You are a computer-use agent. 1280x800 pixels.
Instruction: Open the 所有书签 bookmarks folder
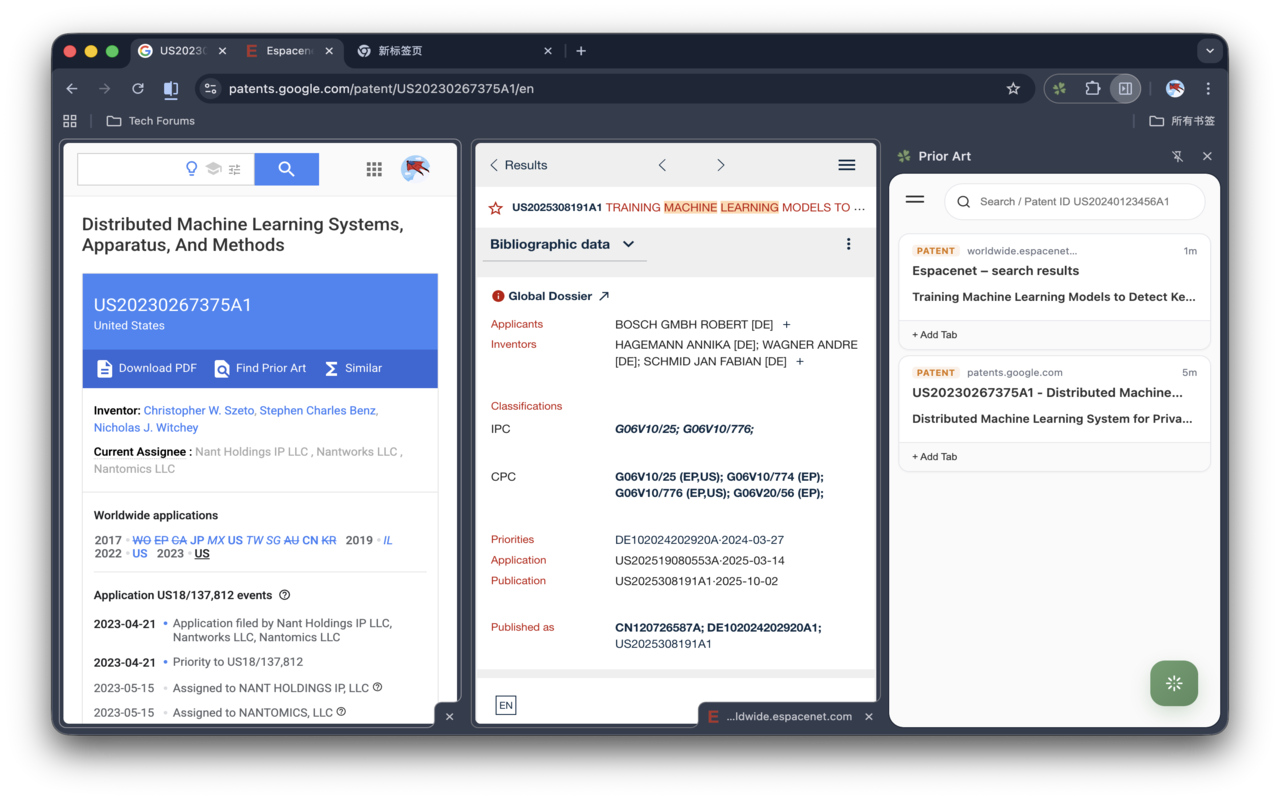pyautogui.click(x=1182, y=121)
